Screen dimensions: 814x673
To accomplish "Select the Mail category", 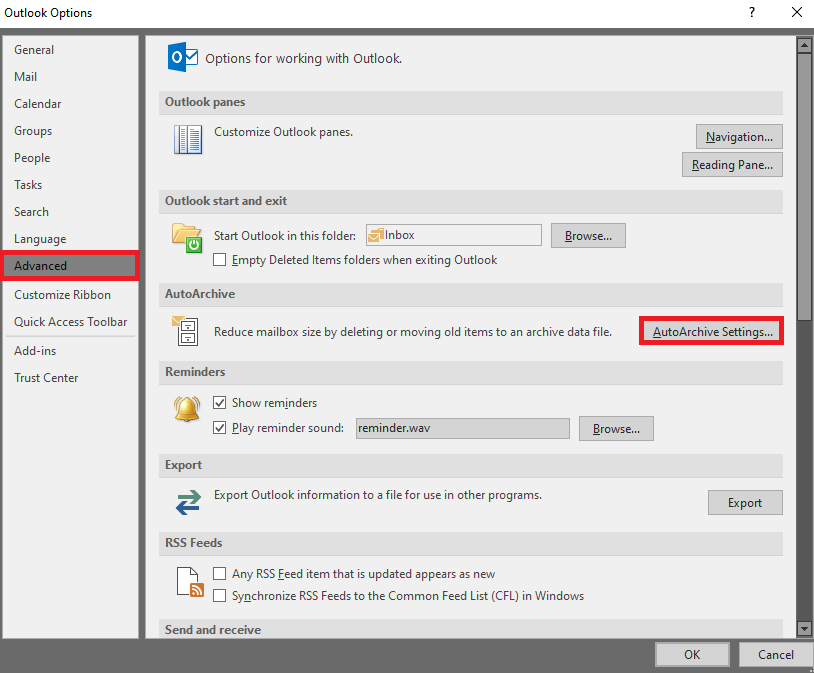I will 70,77.
